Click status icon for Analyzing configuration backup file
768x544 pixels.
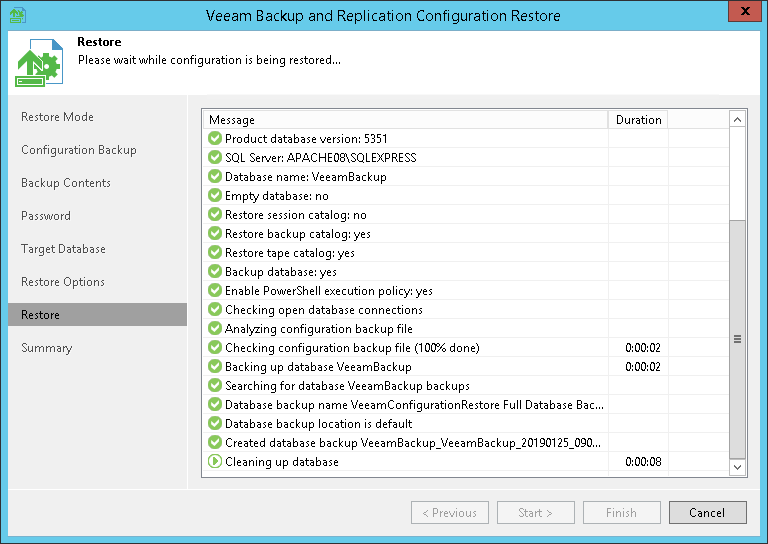[214, 329]
